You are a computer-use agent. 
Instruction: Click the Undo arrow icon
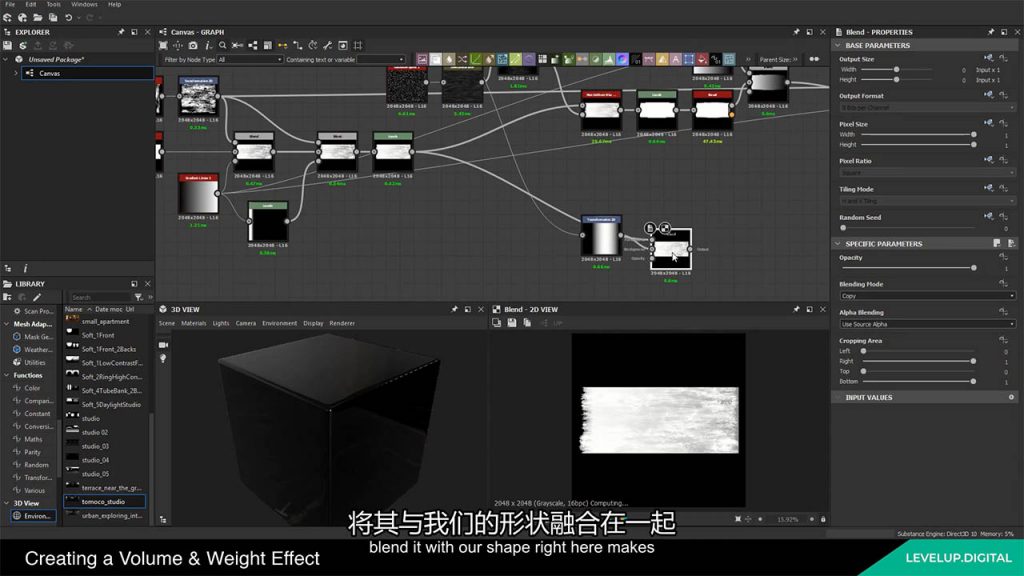(69, 18)
